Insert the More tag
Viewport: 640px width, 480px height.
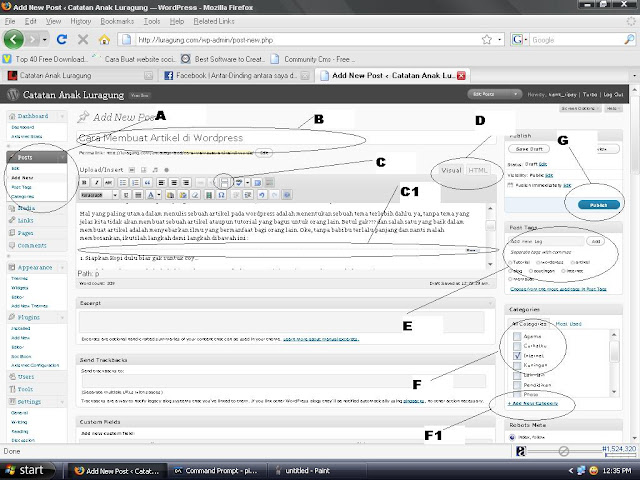[x=224, y=182]
